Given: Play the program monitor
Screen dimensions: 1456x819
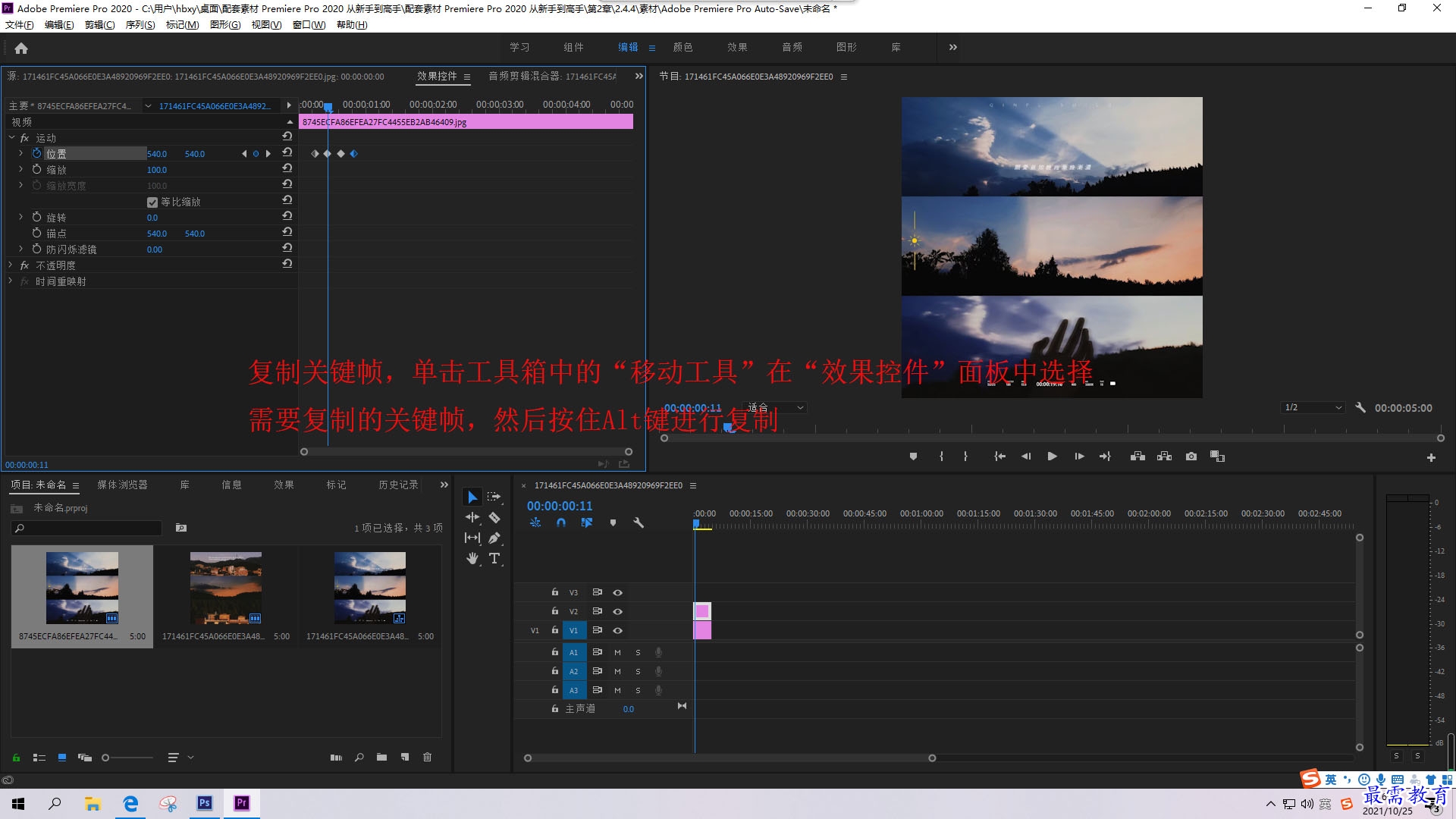Looking at the screenshot, I should 1052,457.
